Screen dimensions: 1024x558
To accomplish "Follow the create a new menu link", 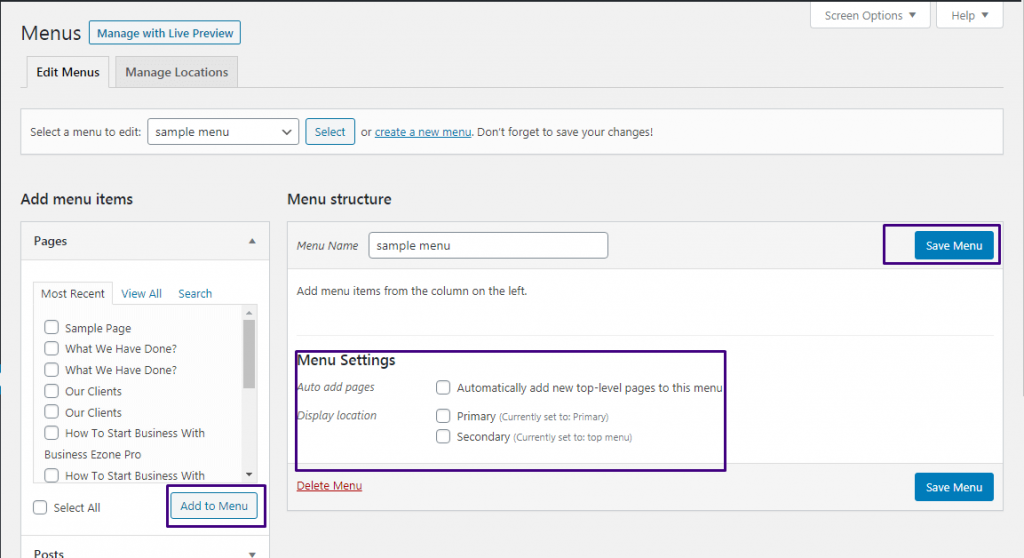I will pos(422,132).
